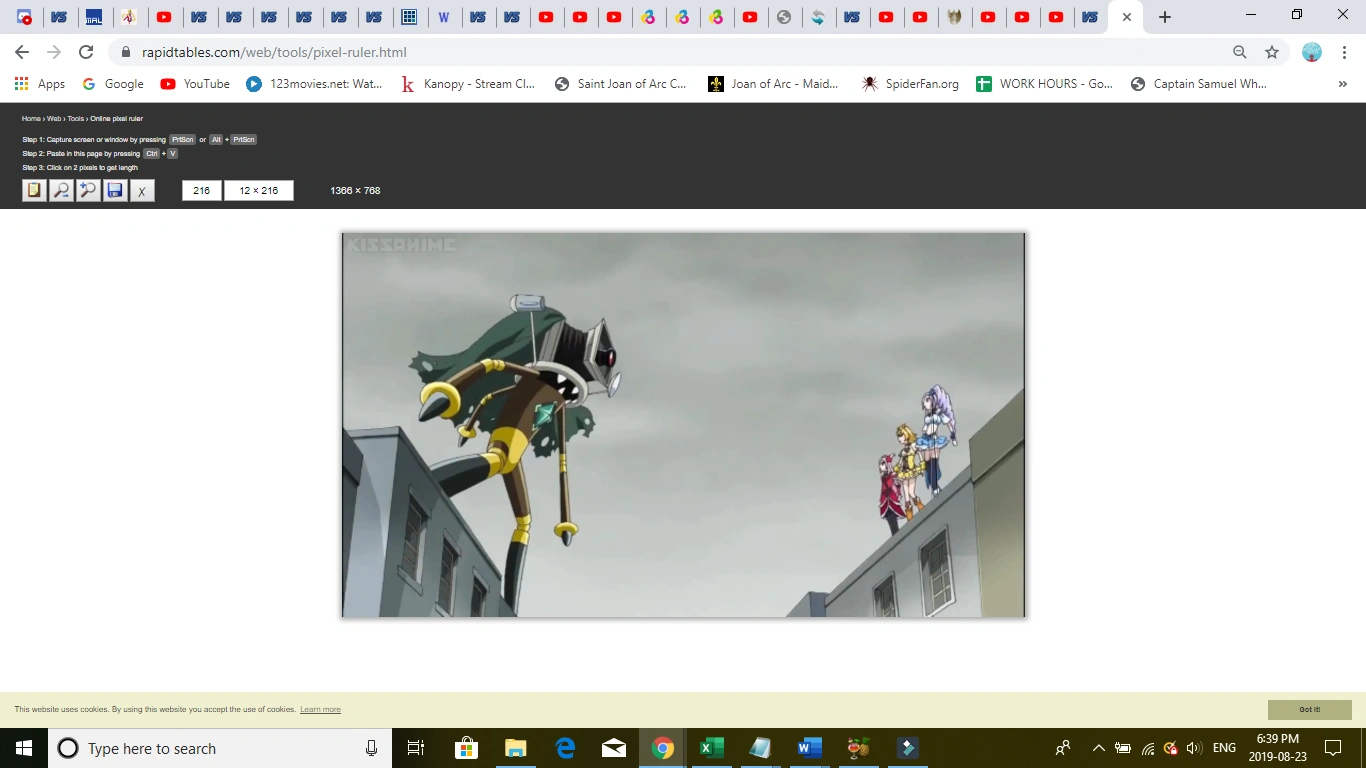Click the Tools breadcrumb link
The image size is (1366, 768).
[x=76, y=119]
